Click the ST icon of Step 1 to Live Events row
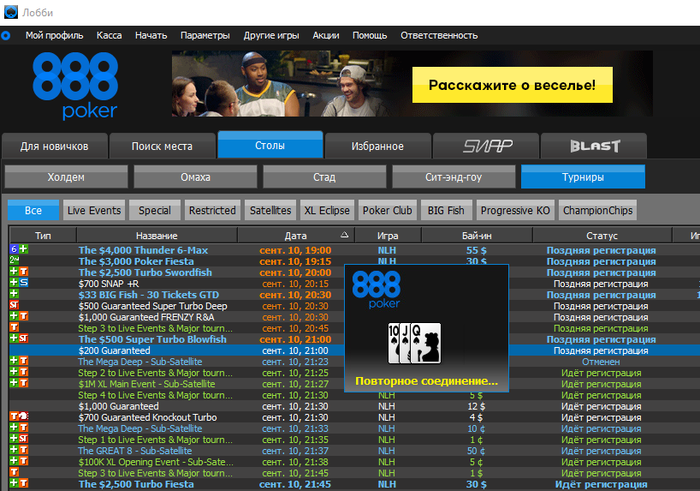 (x=24, y=439)
